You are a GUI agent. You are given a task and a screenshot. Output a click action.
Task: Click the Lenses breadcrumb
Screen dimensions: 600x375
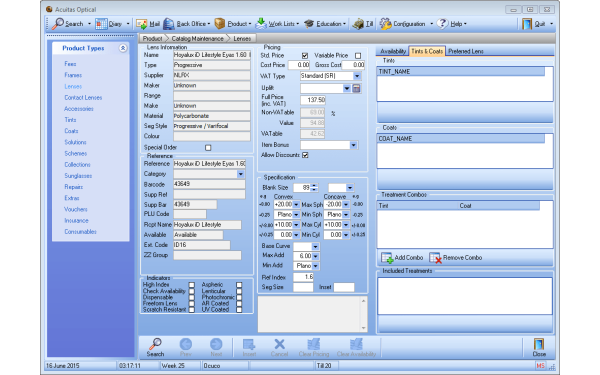click(242, 39)
